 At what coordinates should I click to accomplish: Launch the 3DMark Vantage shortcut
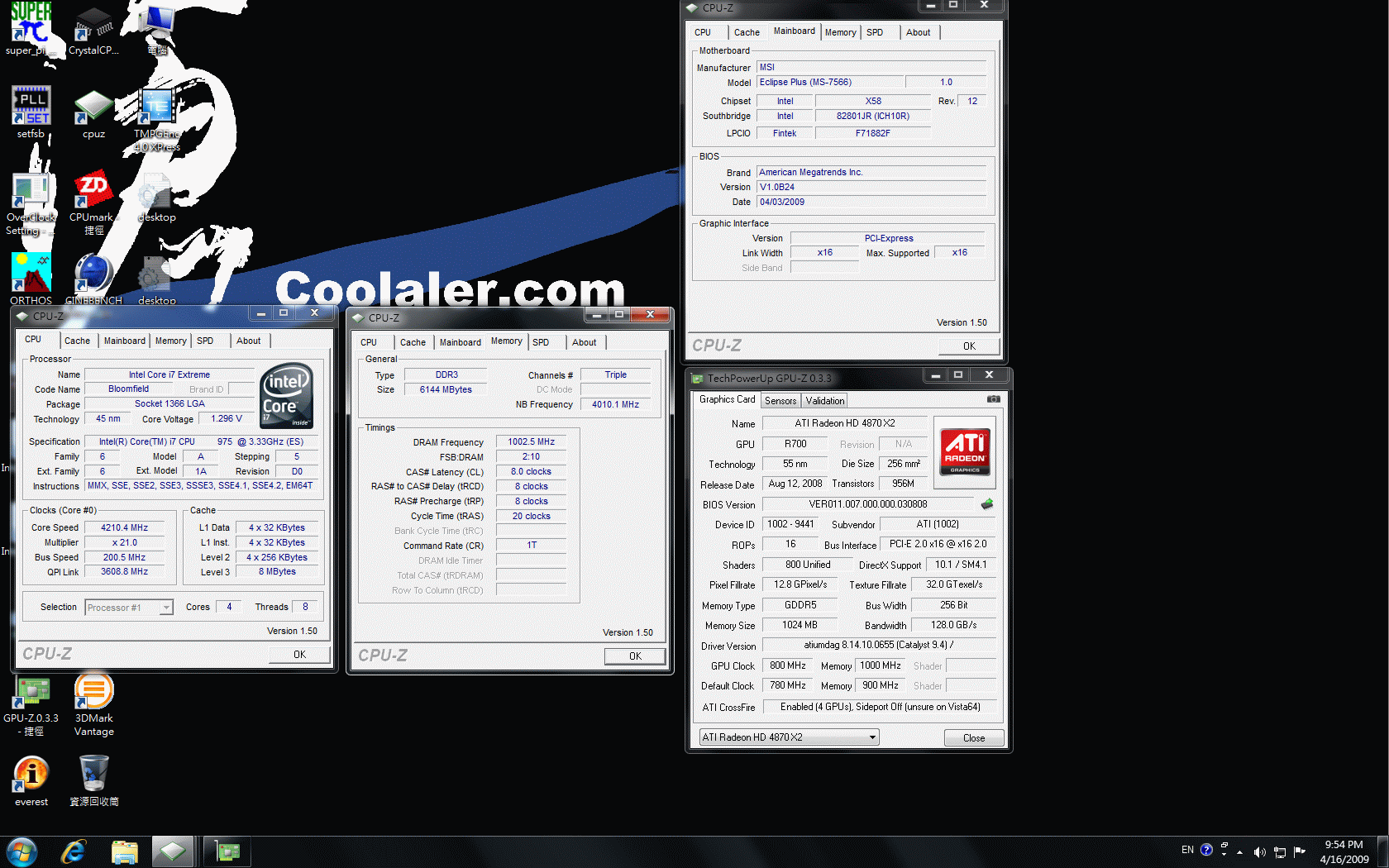point(94,704)
